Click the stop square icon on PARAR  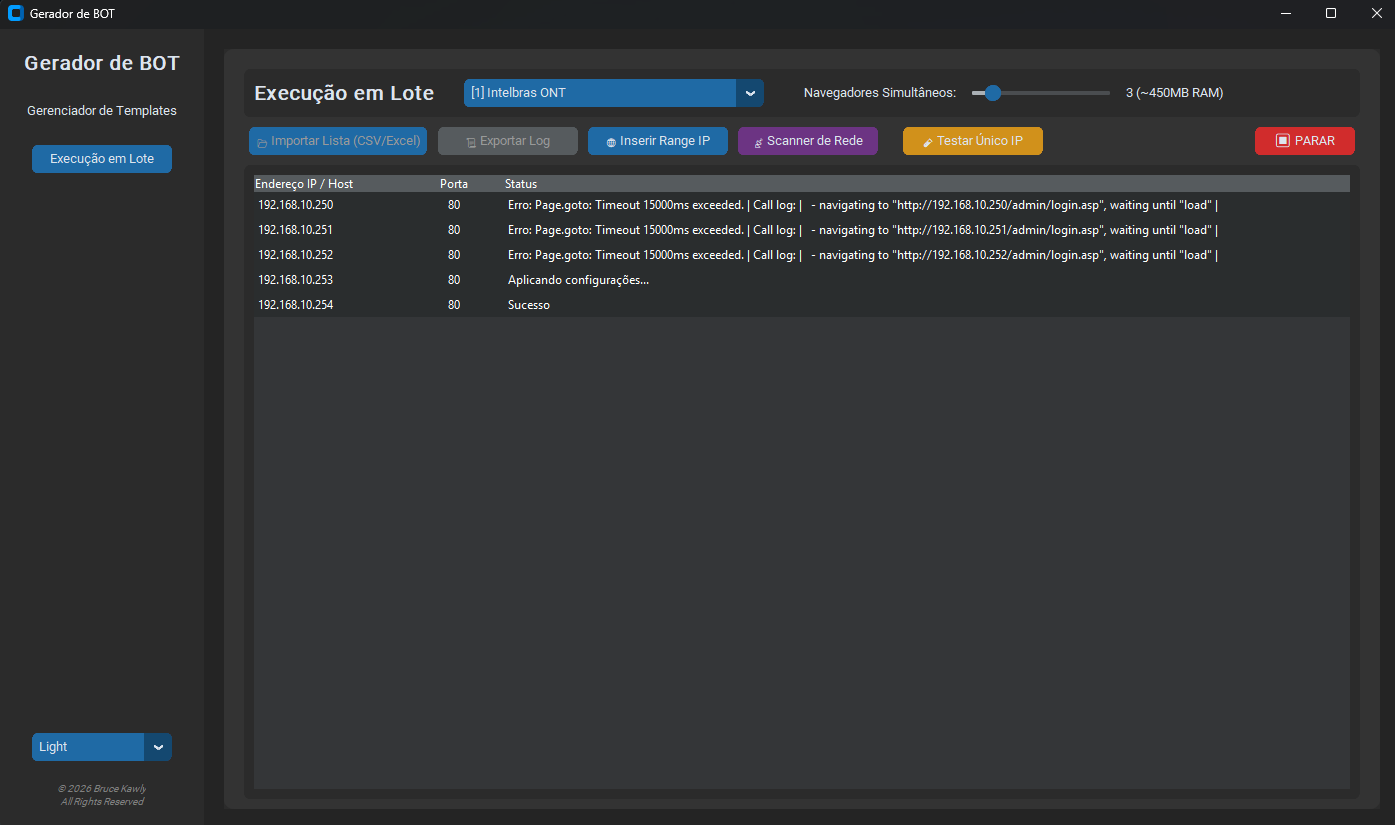tap(1283, 141)
